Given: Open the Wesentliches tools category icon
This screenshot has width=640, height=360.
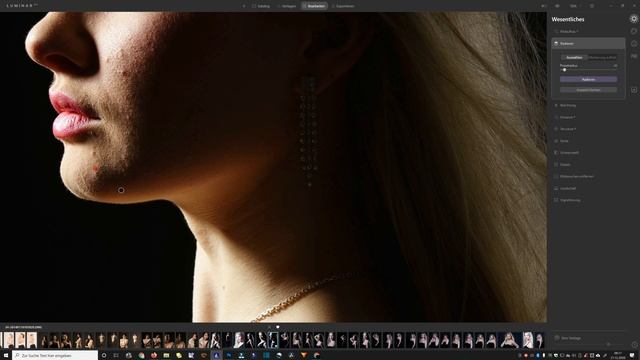Looking at the screenshot, I should [x=633, y=19].
